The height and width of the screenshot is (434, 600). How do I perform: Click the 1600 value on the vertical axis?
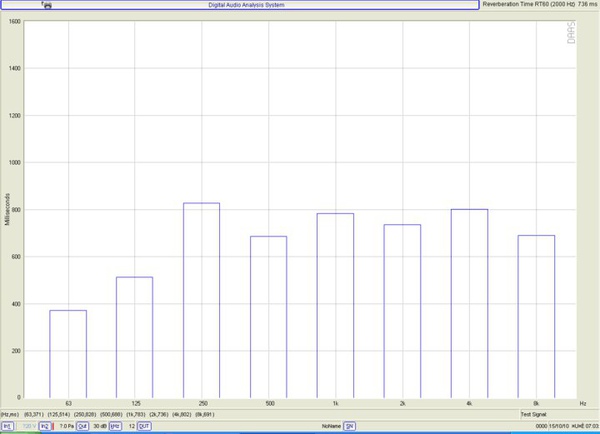point(15,21)
